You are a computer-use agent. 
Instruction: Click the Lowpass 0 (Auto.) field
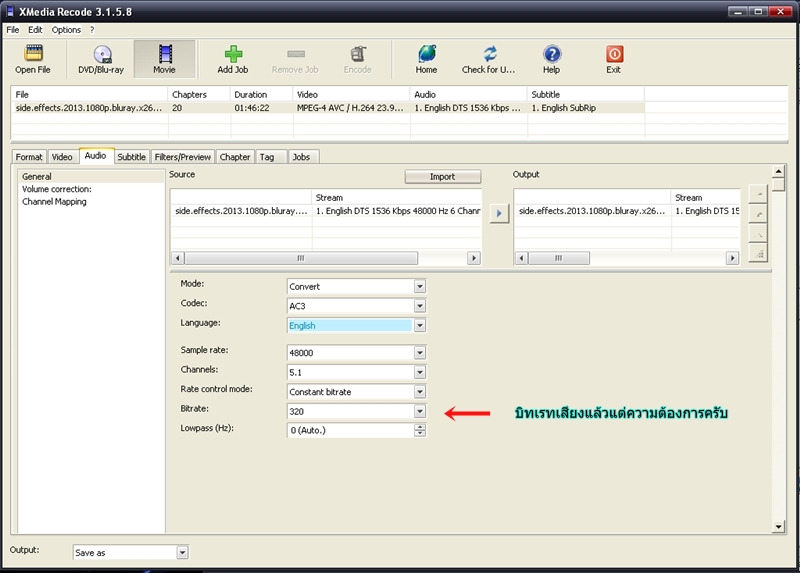tap(351, 430)
